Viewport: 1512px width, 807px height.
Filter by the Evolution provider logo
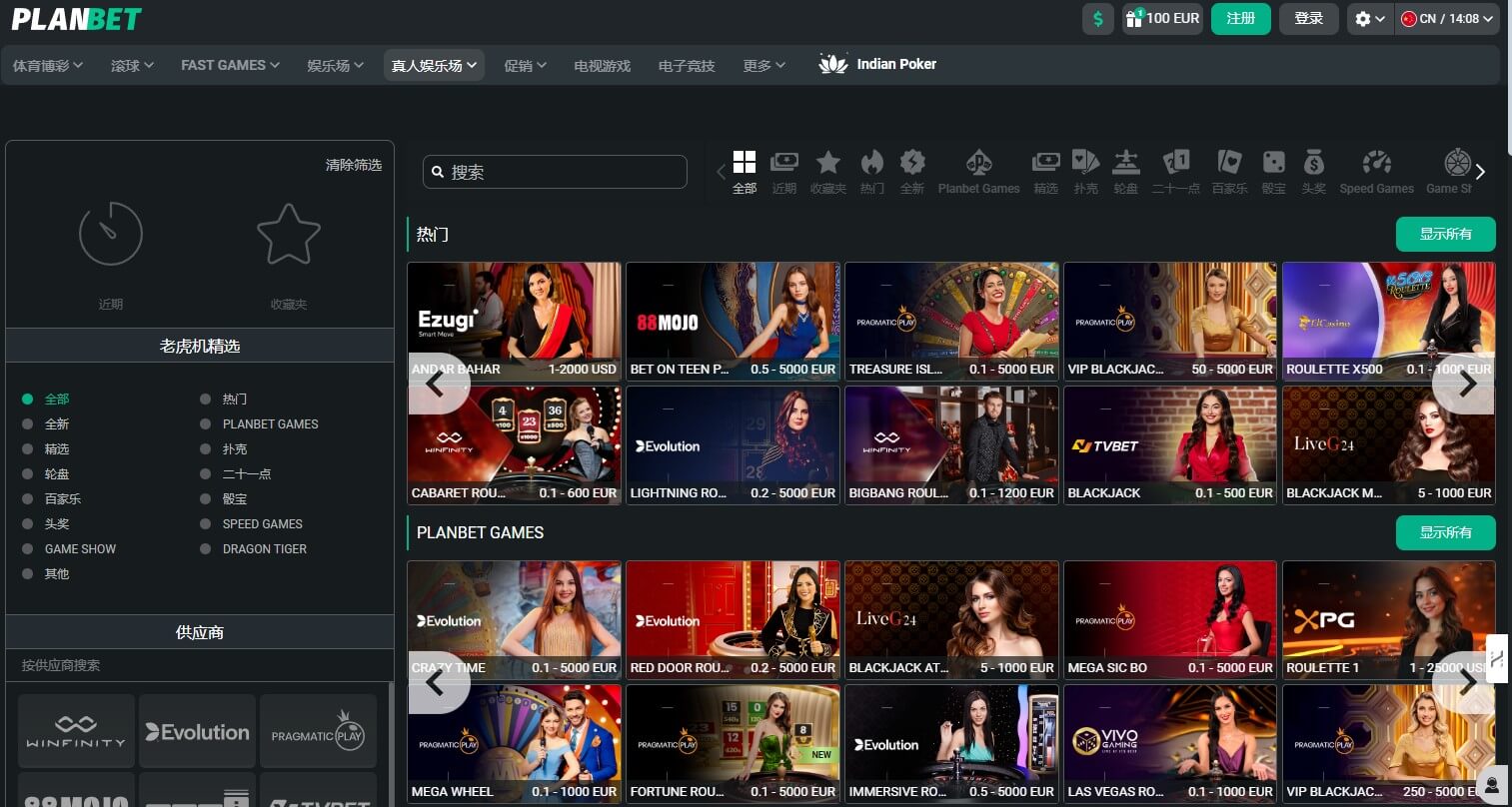coord(197,731)
